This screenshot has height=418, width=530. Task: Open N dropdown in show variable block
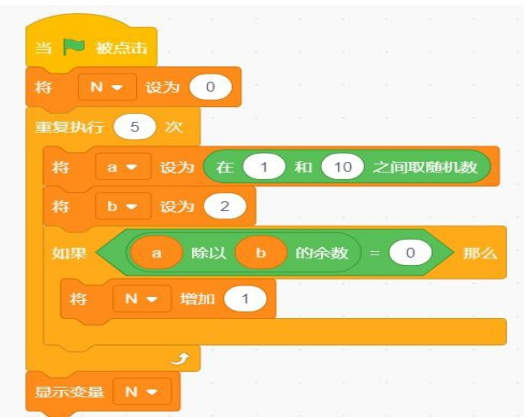[142, 392]
